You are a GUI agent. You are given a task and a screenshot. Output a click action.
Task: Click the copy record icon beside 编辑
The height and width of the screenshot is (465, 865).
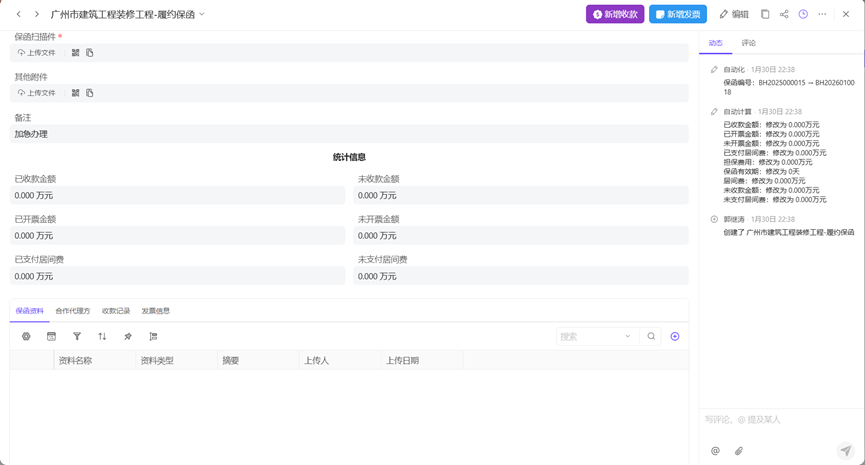pyautogui.click(x=765, y=15)
